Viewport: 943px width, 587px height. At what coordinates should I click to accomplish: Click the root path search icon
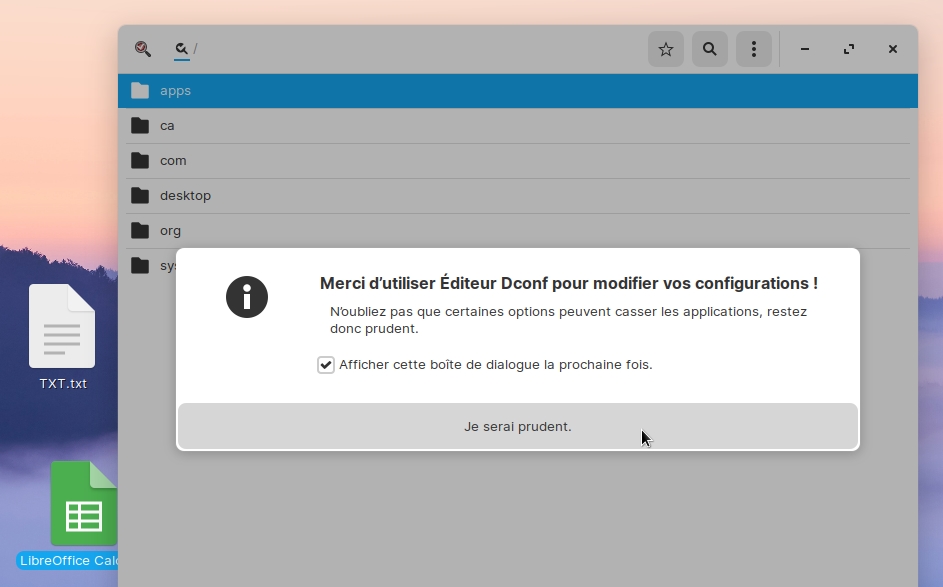[x=182, y=49]
